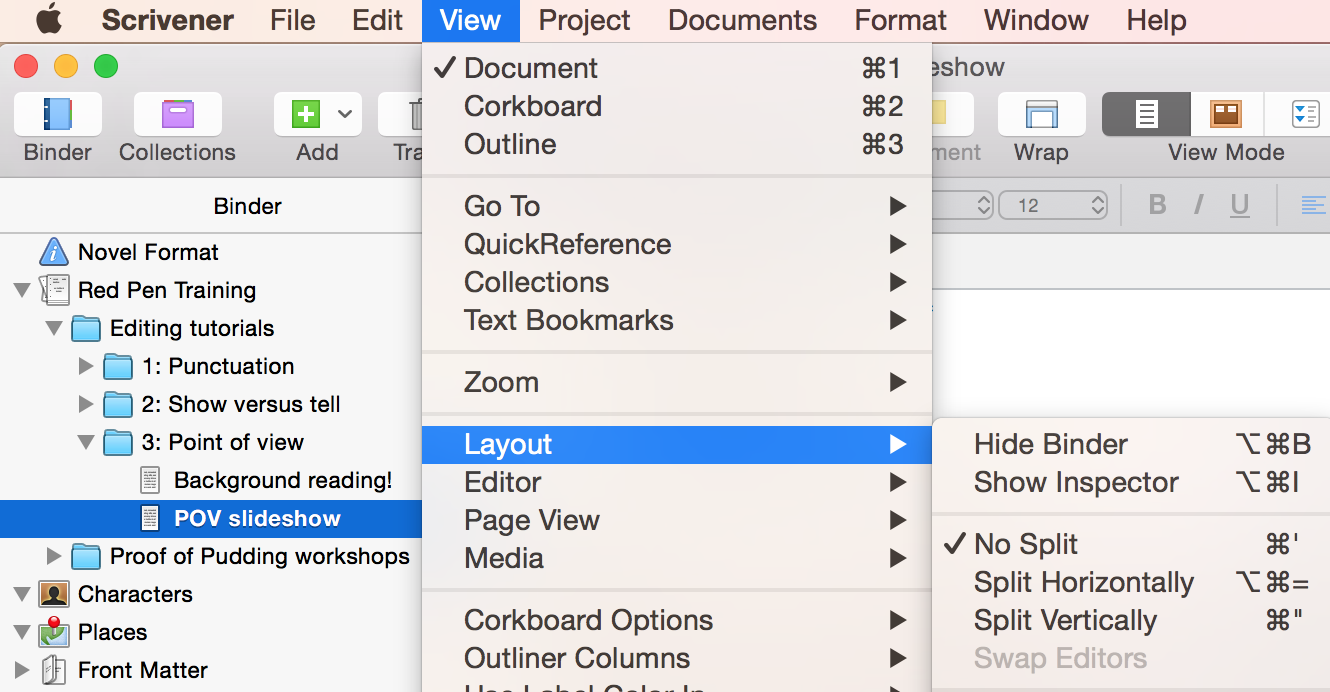The image size is (1330, 692).
Task: Open the Scrivener application menu
Action: 168,20
